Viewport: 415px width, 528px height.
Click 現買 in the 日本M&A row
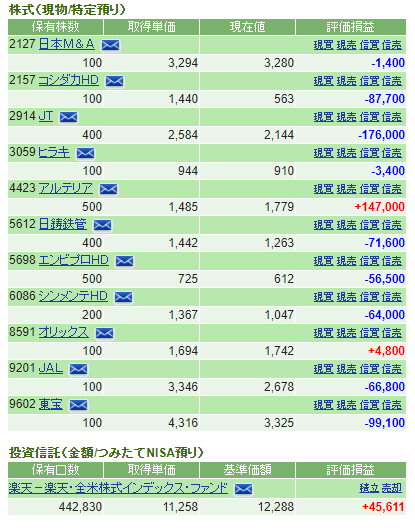point(324,45)
